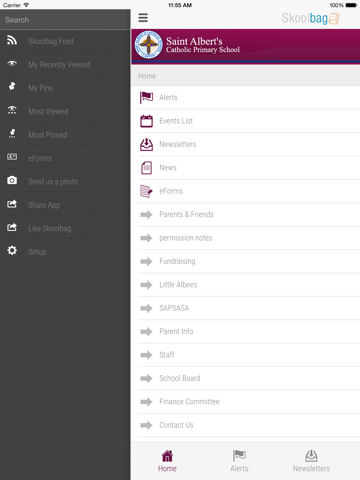Open the School Board entry text
The height and width of the screenshot is (480, 360).
click(x=180, y=378)
